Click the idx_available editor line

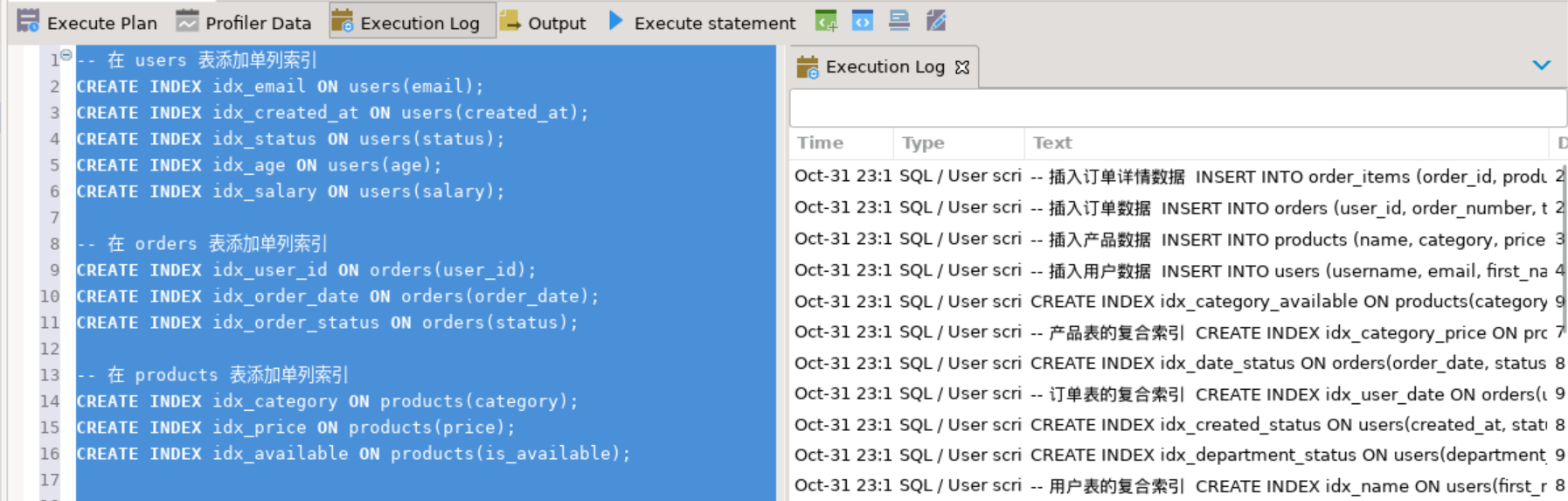tap(353, 454)
